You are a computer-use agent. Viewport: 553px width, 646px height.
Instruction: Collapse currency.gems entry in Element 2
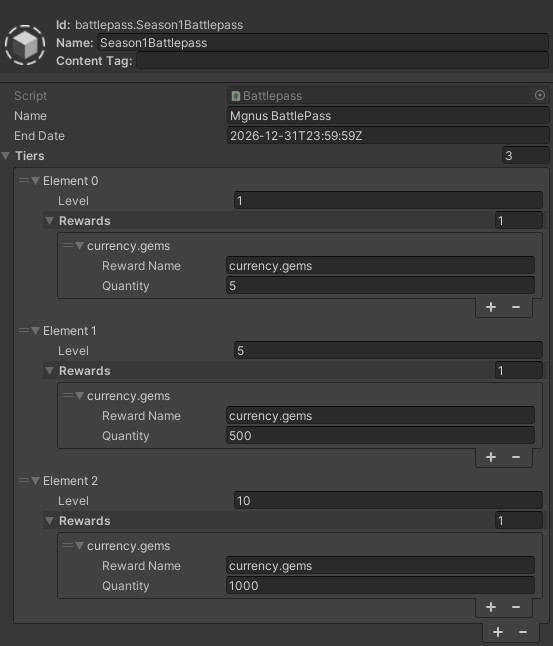(x=80, y=545)
